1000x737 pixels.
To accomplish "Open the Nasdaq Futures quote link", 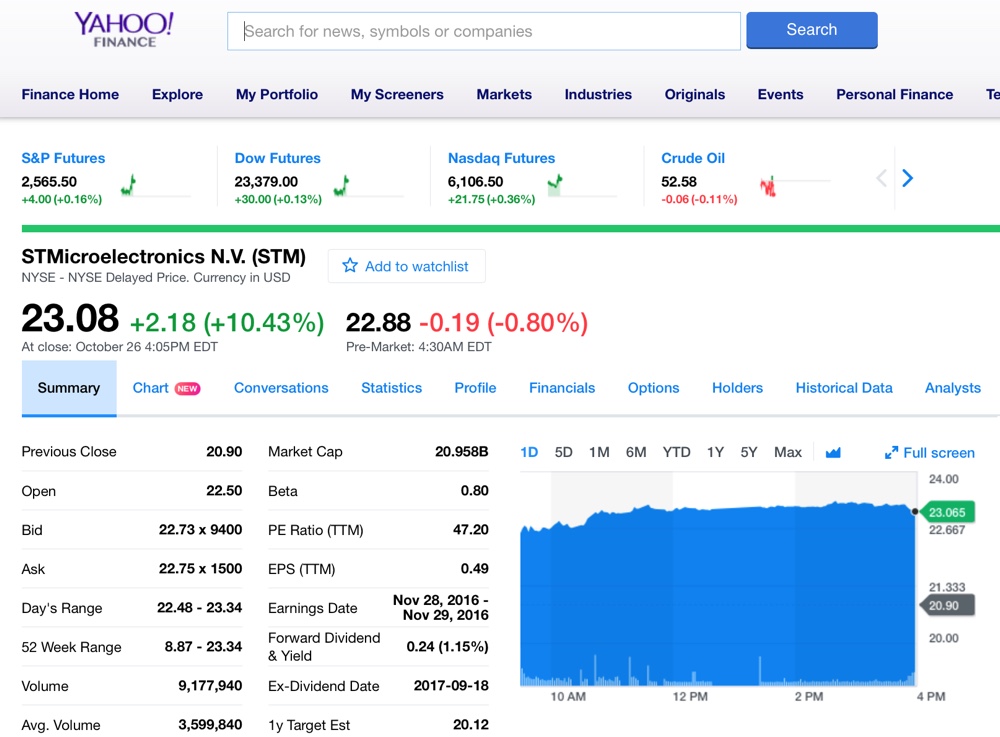I will pos(501,158).
